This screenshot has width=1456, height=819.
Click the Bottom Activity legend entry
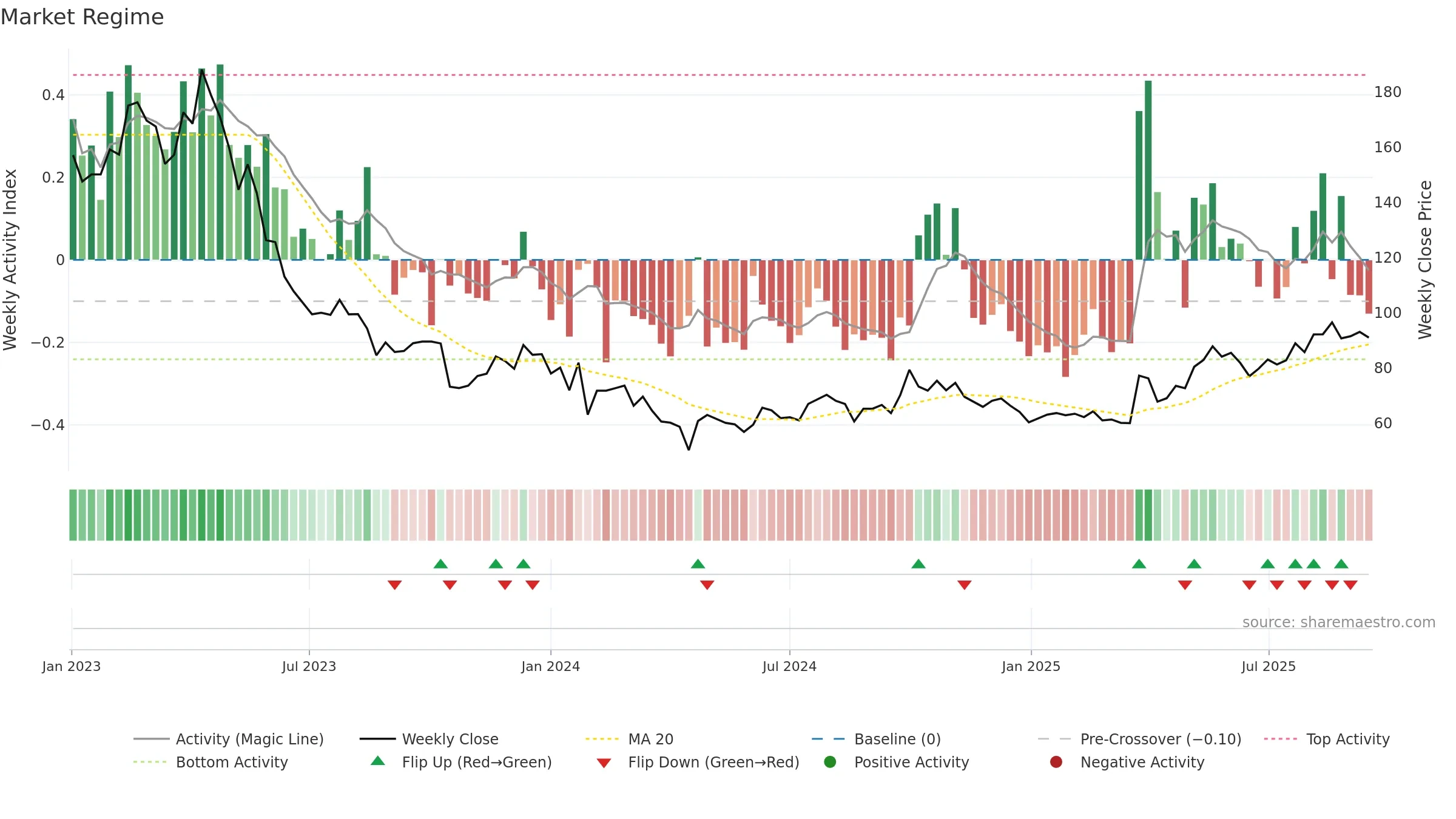pos(211,762)
